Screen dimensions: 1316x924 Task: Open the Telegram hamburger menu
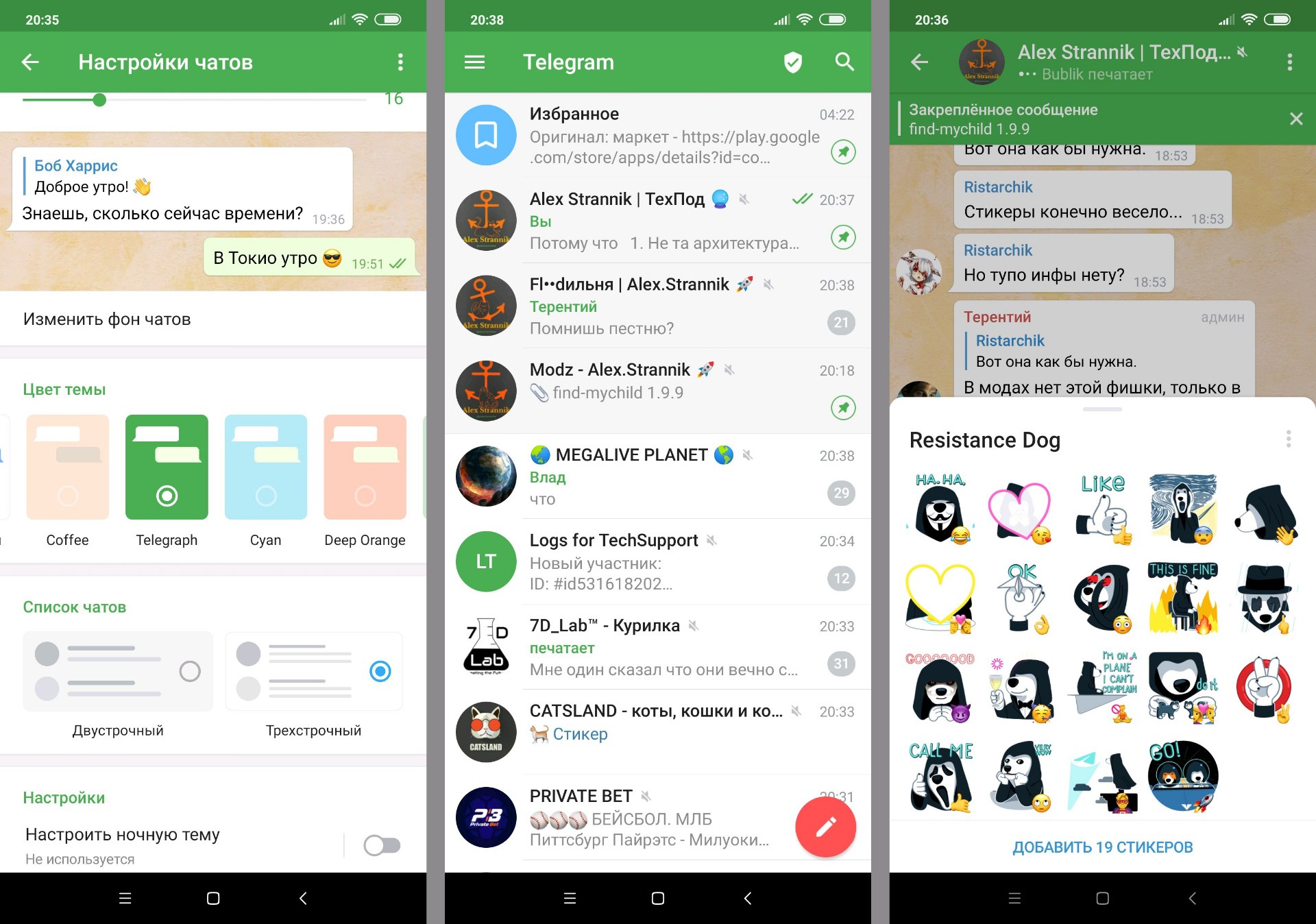point(474,62)
